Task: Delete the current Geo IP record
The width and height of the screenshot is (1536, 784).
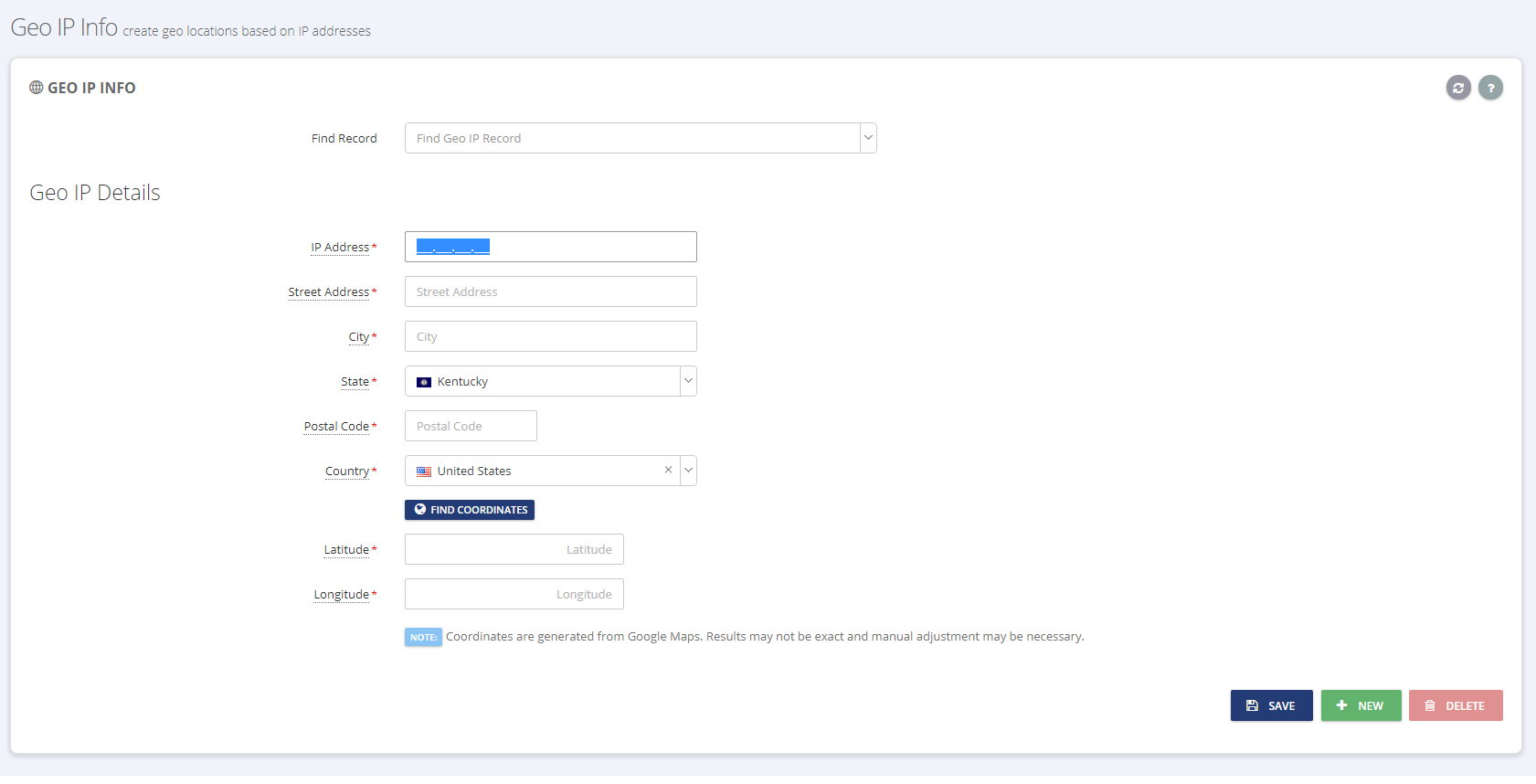Action: pyautogui.click(x=1455, y=705)
